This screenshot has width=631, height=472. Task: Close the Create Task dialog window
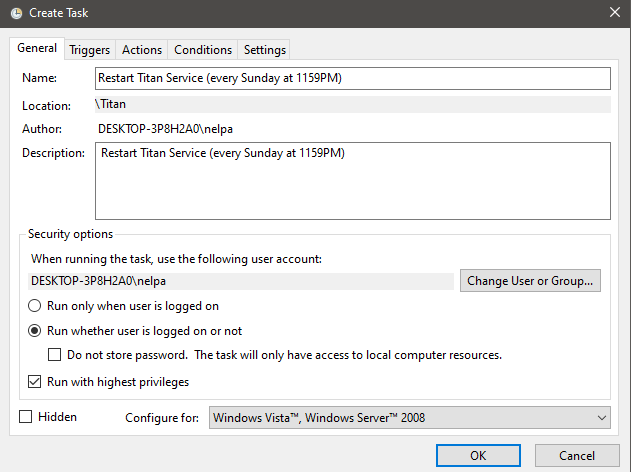[x=613, y=11]
